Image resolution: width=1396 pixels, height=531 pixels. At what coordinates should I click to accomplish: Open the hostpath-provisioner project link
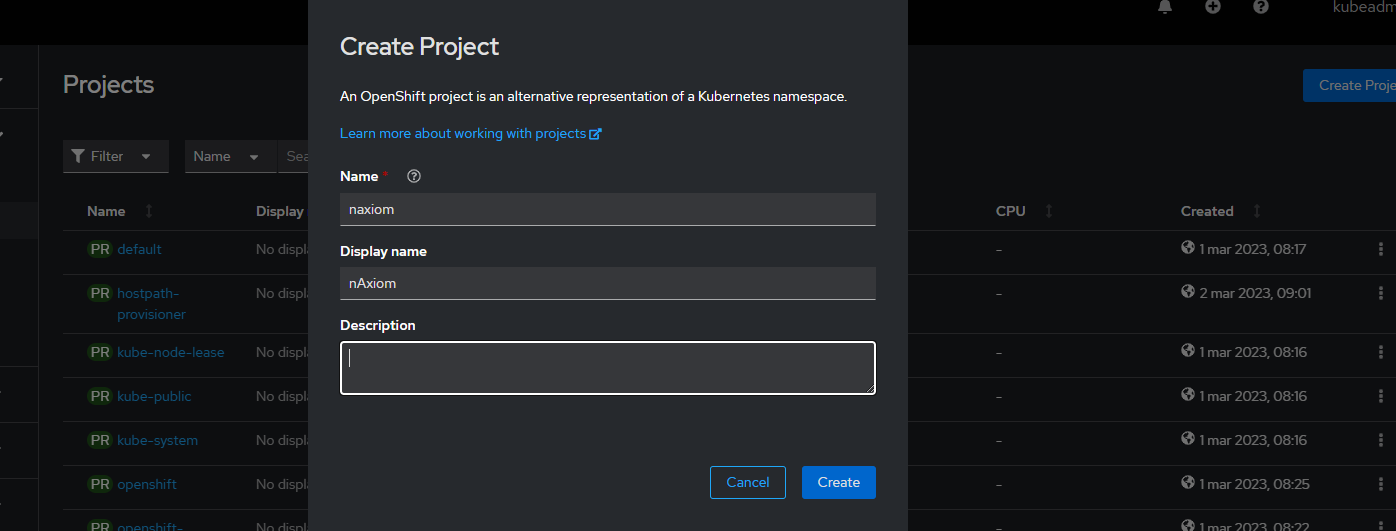tap(152, 304)
